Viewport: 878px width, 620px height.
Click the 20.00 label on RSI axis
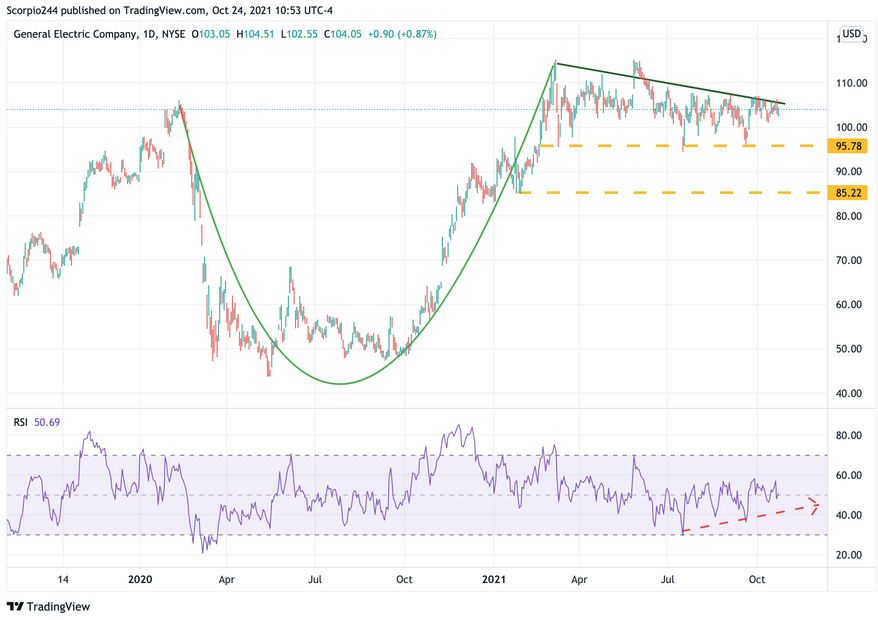851,555
